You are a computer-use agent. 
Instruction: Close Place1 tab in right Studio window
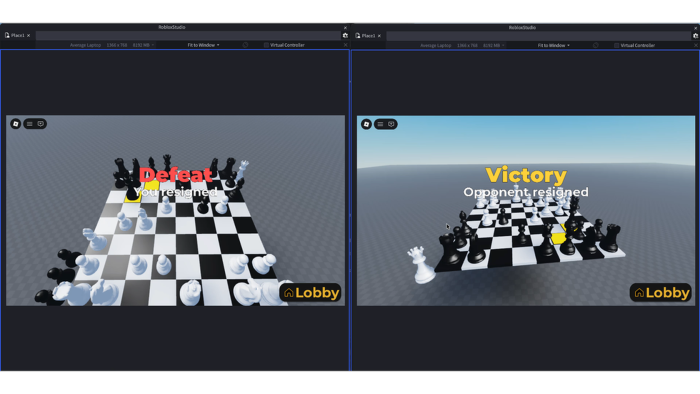[379, 36]
